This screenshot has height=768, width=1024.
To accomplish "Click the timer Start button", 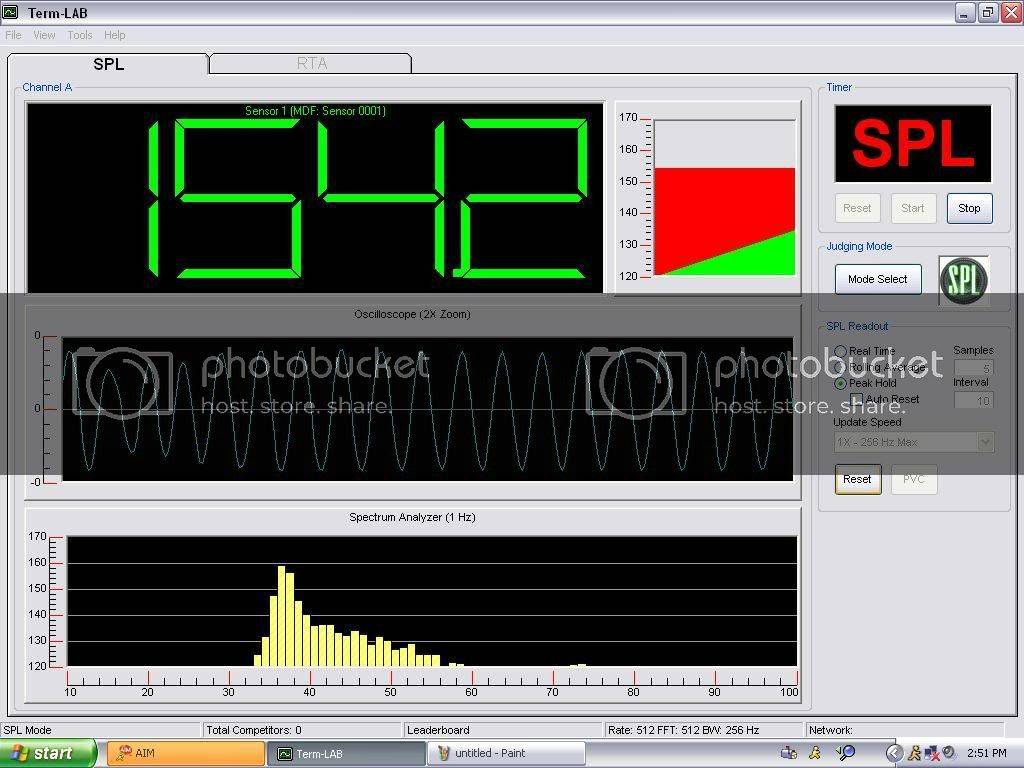I will (x=912, y=208).
